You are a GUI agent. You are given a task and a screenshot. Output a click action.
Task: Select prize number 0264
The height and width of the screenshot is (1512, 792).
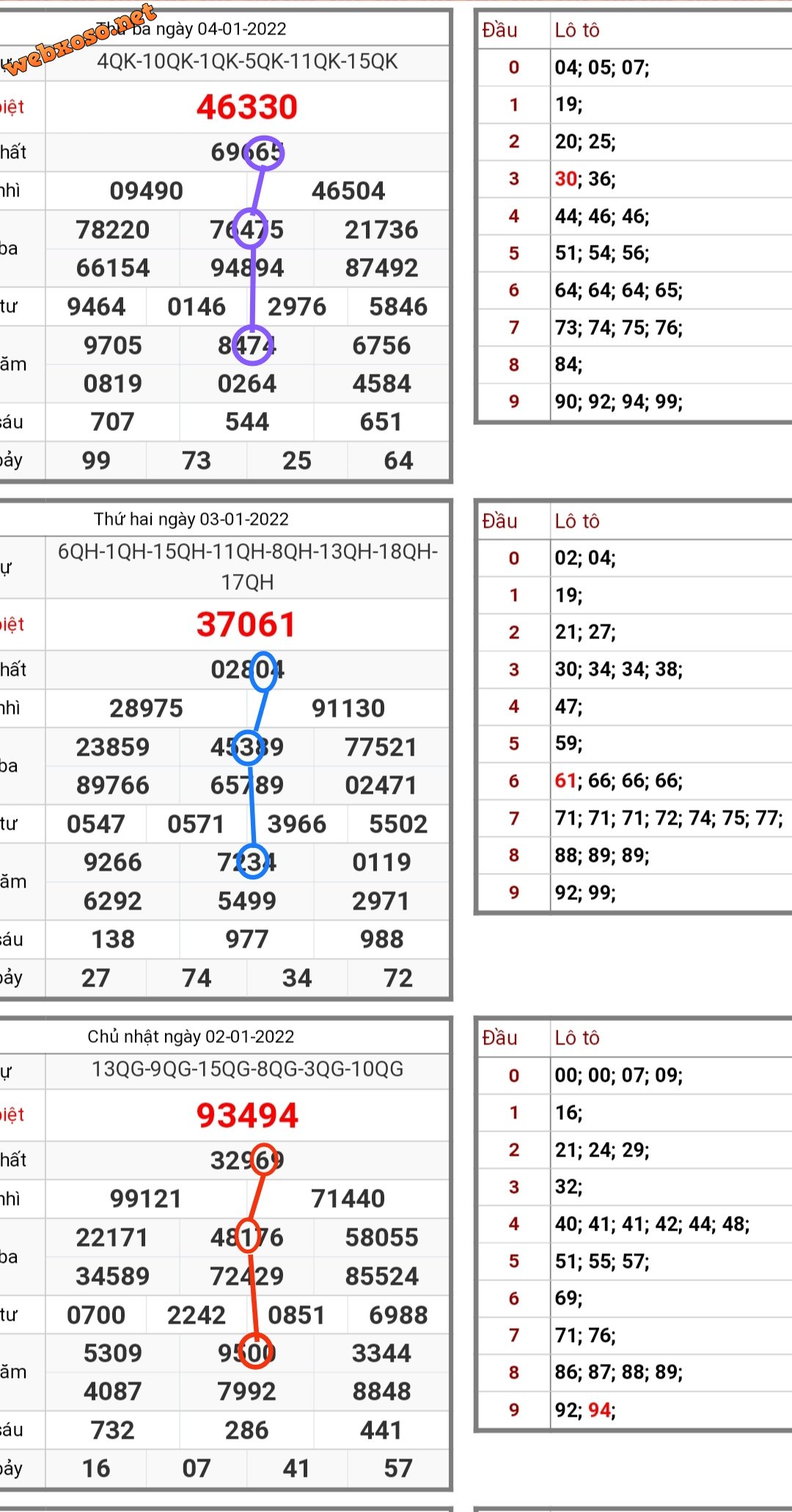(247, 384)
